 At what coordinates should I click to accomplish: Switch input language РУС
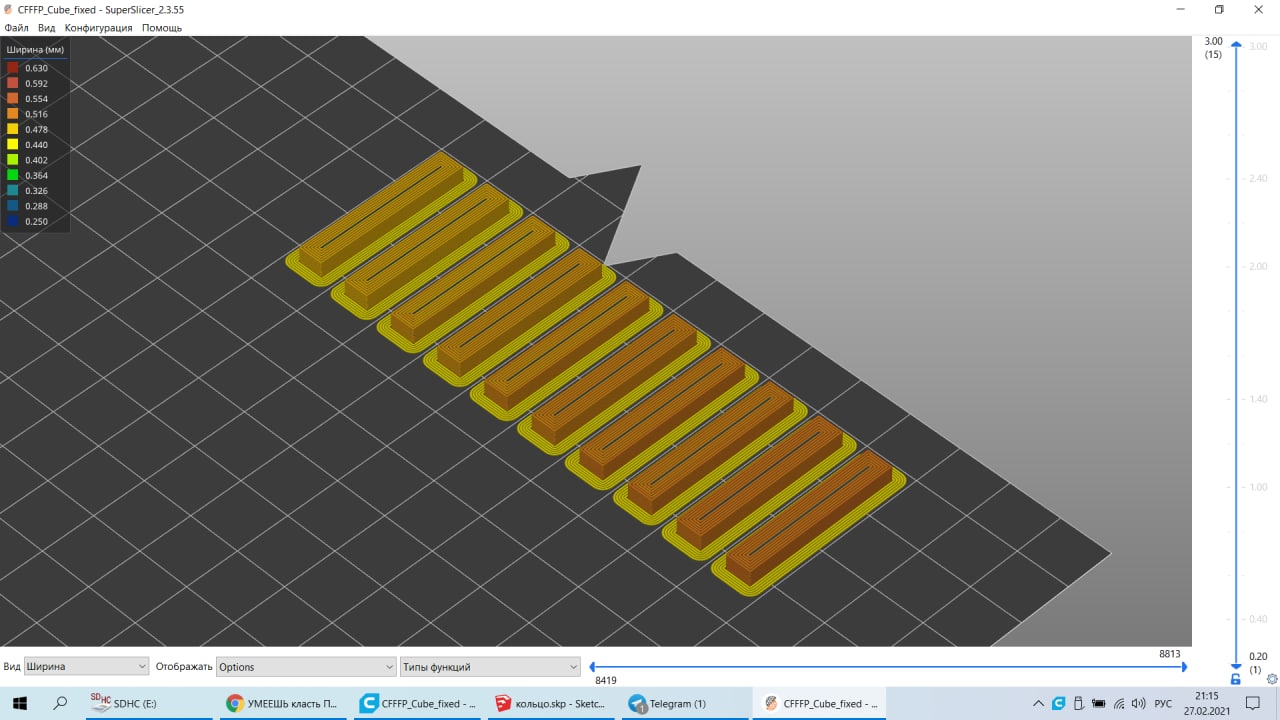pos(1163,703)
